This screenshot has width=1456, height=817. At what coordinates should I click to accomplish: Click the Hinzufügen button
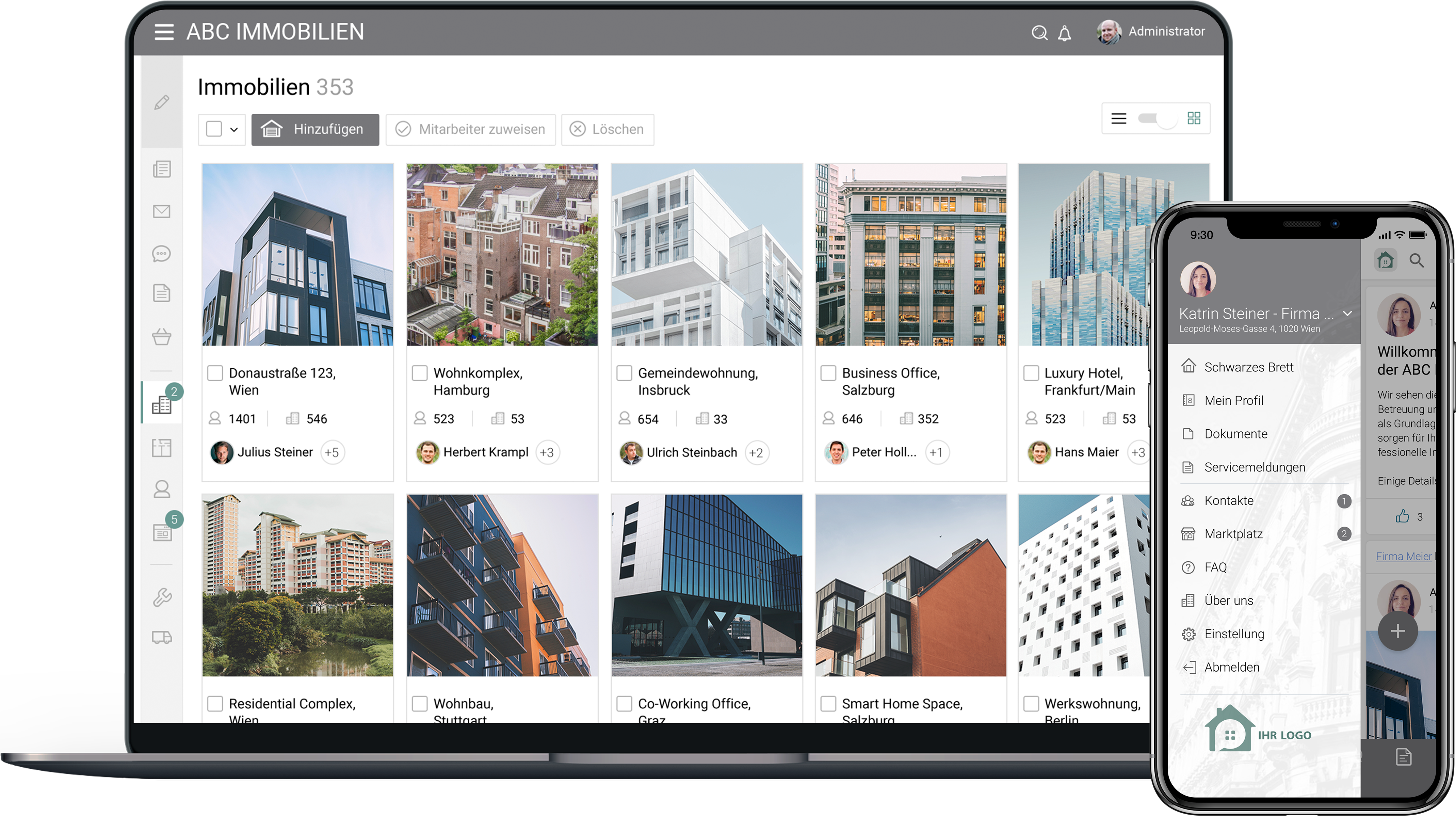coord(316,129)
